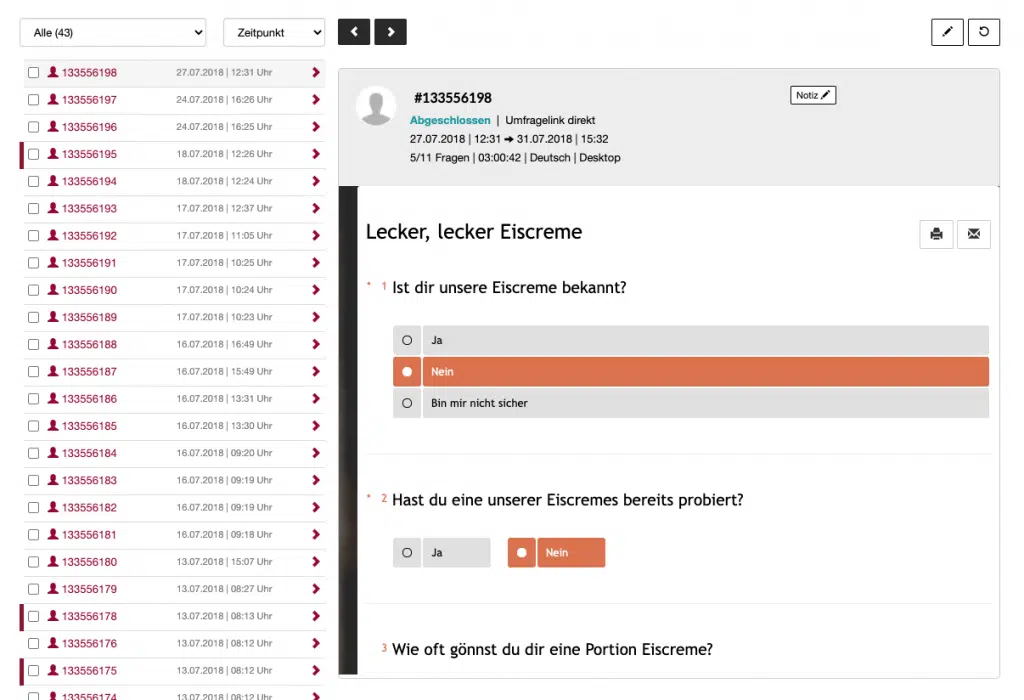Send questionnaire via the envelope icon
The width and height of the screenshot is (1024, 700).
point(974,234)
